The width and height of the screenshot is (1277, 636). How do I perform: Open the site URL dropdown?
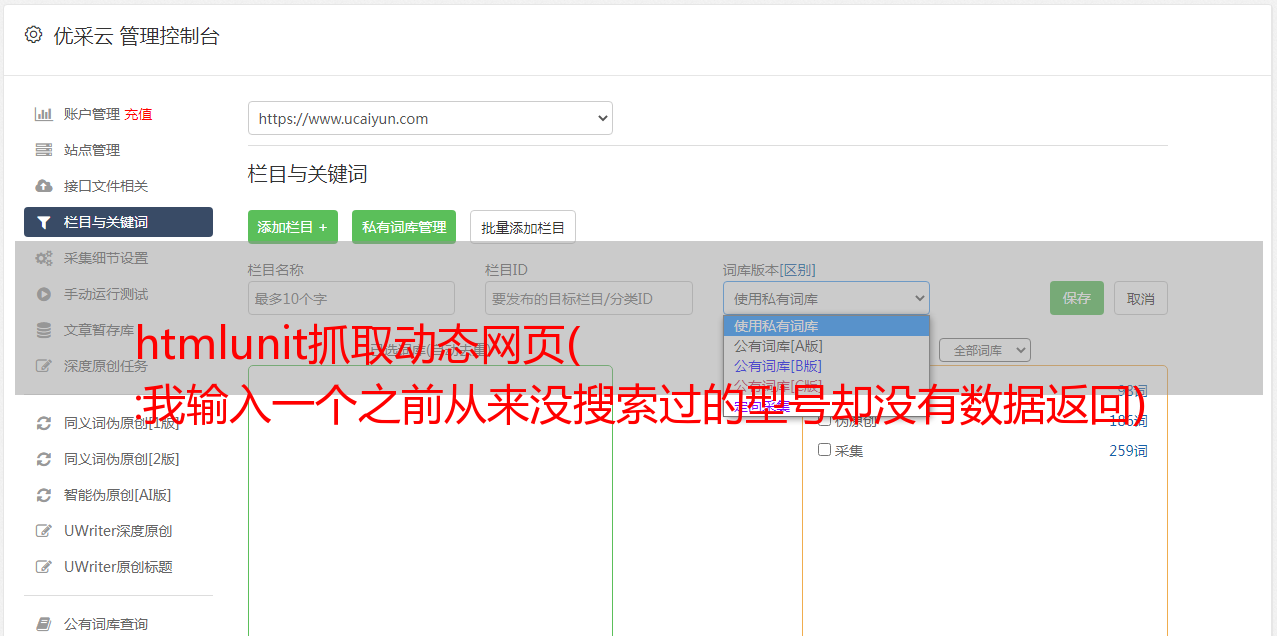click(x=430, y=118)
